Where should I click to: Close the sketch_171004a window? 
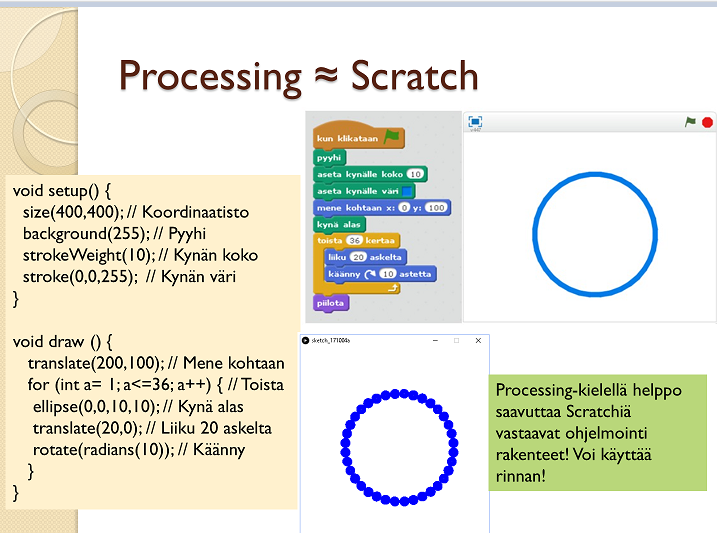pyautogui.click(x=478, y=341)
